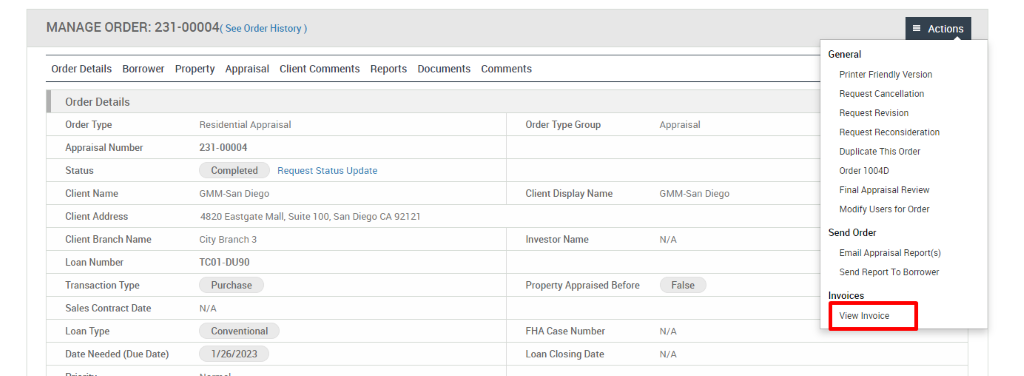
Task: Click the General heading in Actions menu
Action: click(x=844, y=54)
